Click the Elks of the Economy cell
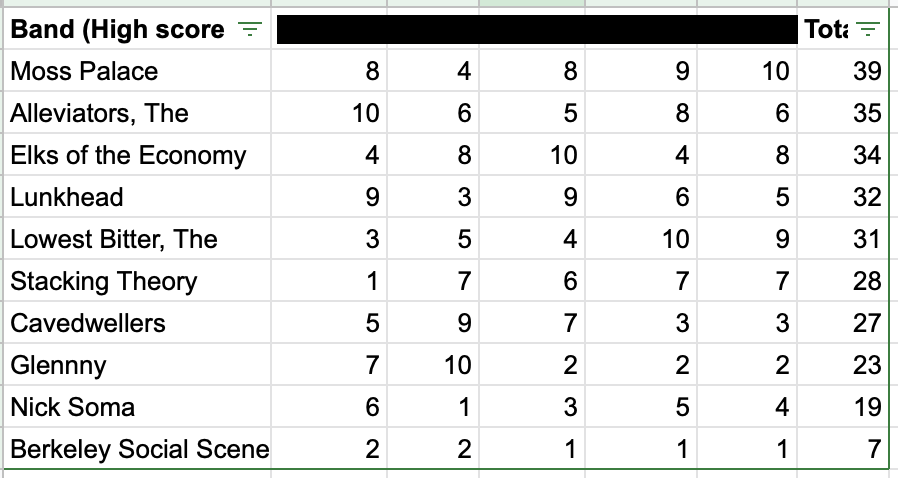This screenshot has height=478, width=898. [137, 155]
